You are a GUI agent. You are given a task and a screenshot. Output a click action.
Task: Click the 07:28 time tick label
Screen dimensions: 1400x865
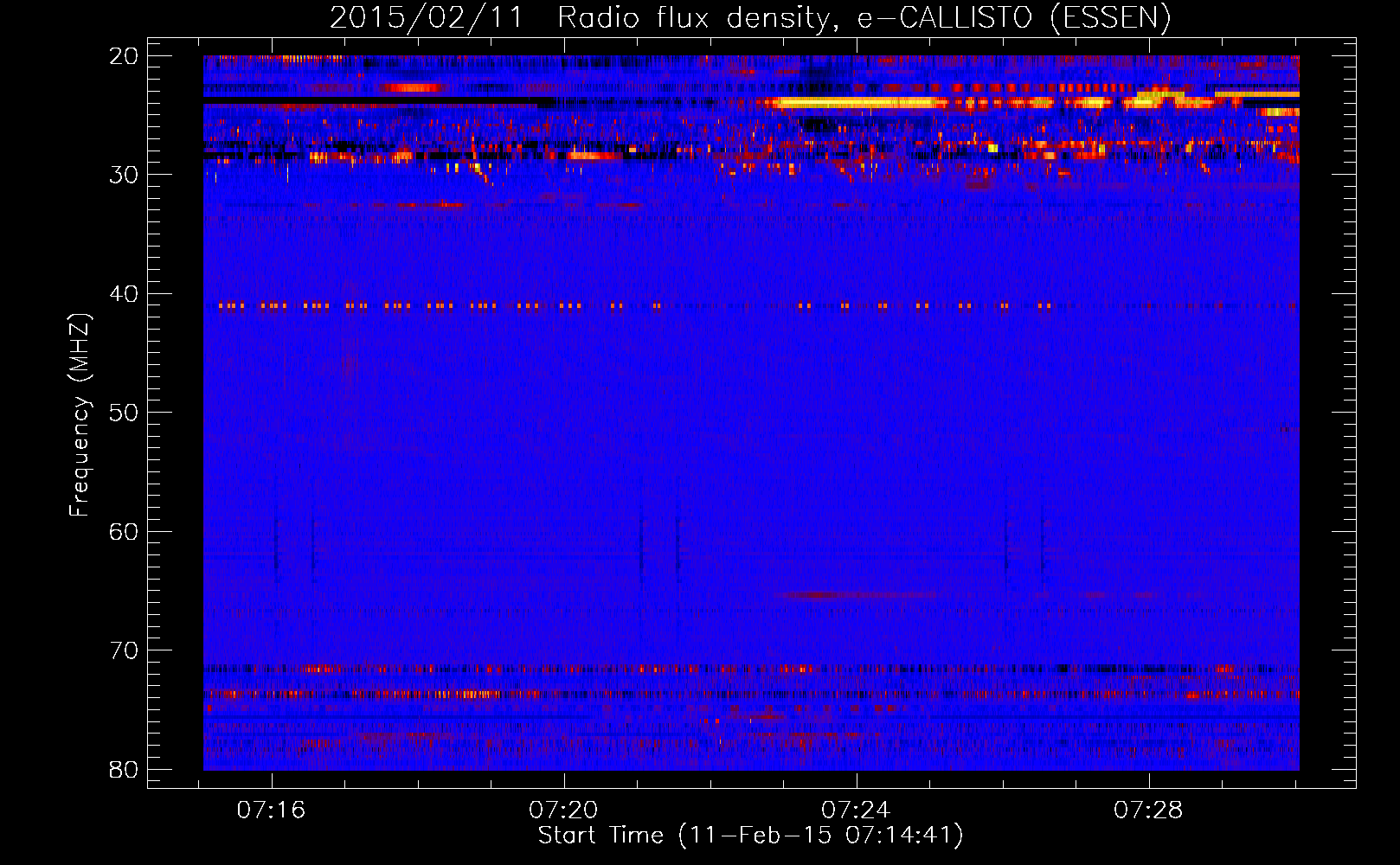coord(1148,811)
